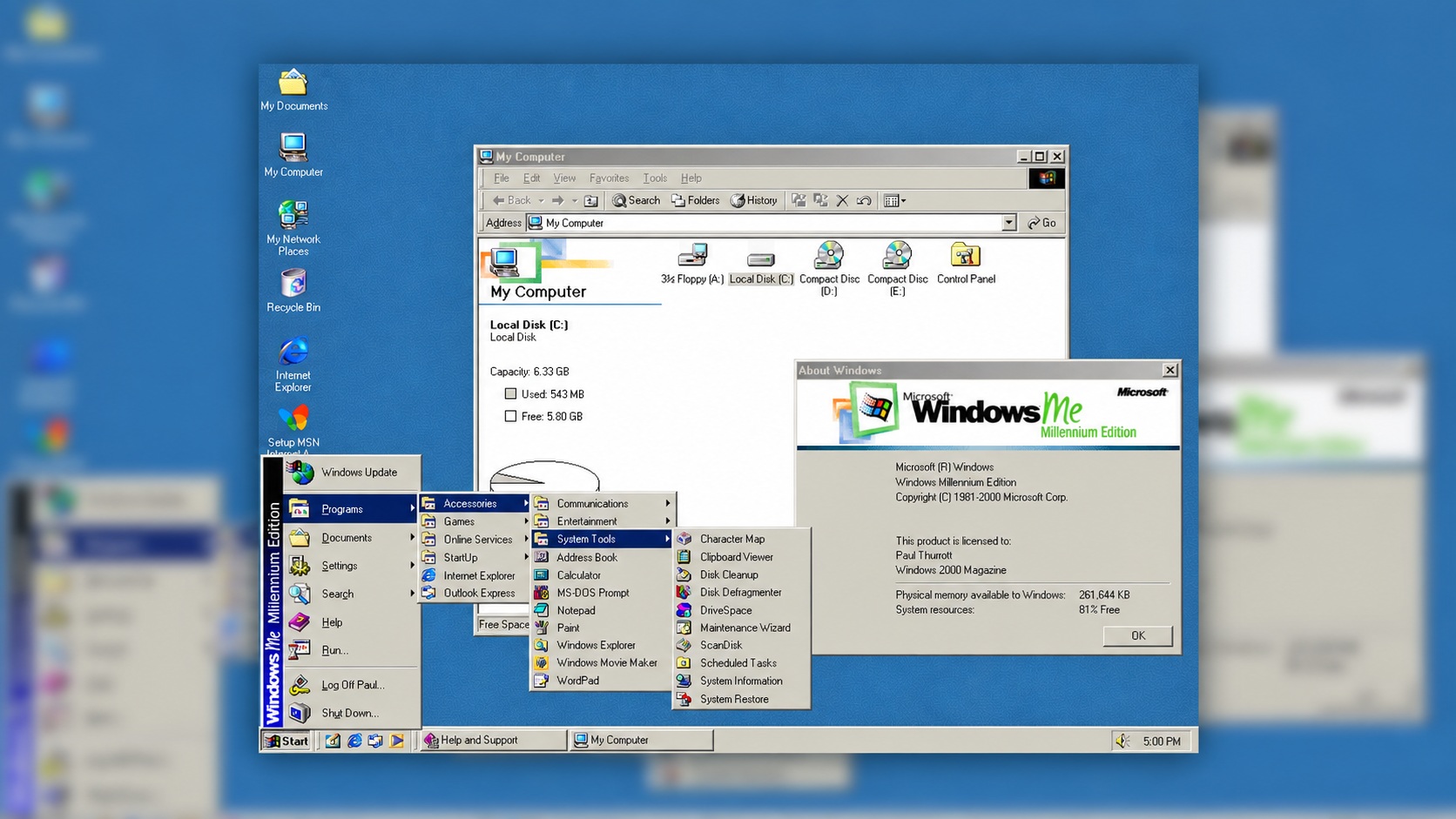Click the Go button
This screenshot has height=819, width=1456.
tap(1041, 224)
